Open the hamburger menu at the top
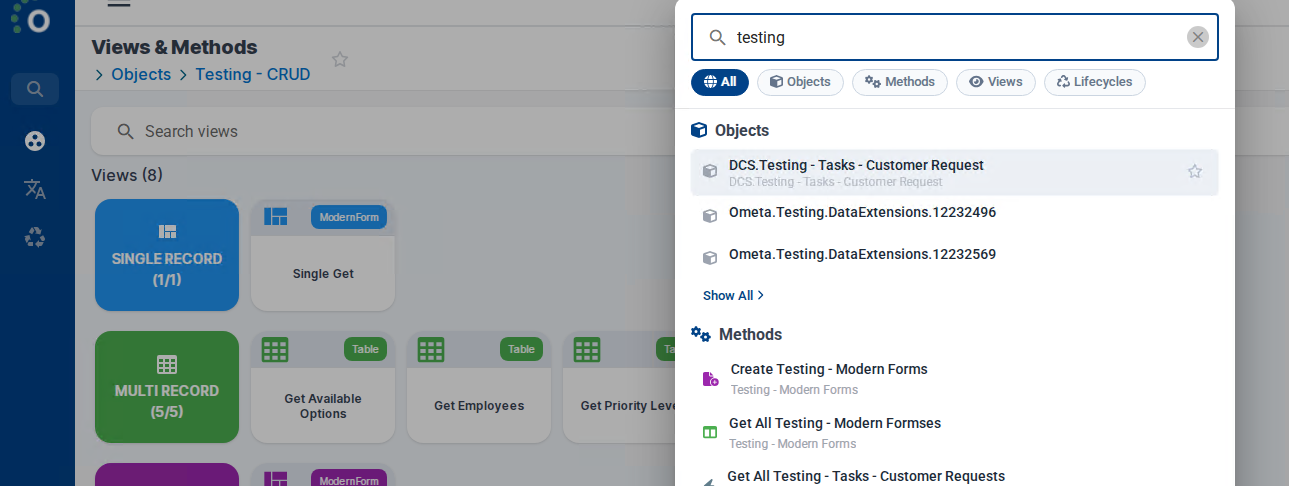Viewport: 1289px width, 486px height. pyautogui.click(x=119, y=4)
